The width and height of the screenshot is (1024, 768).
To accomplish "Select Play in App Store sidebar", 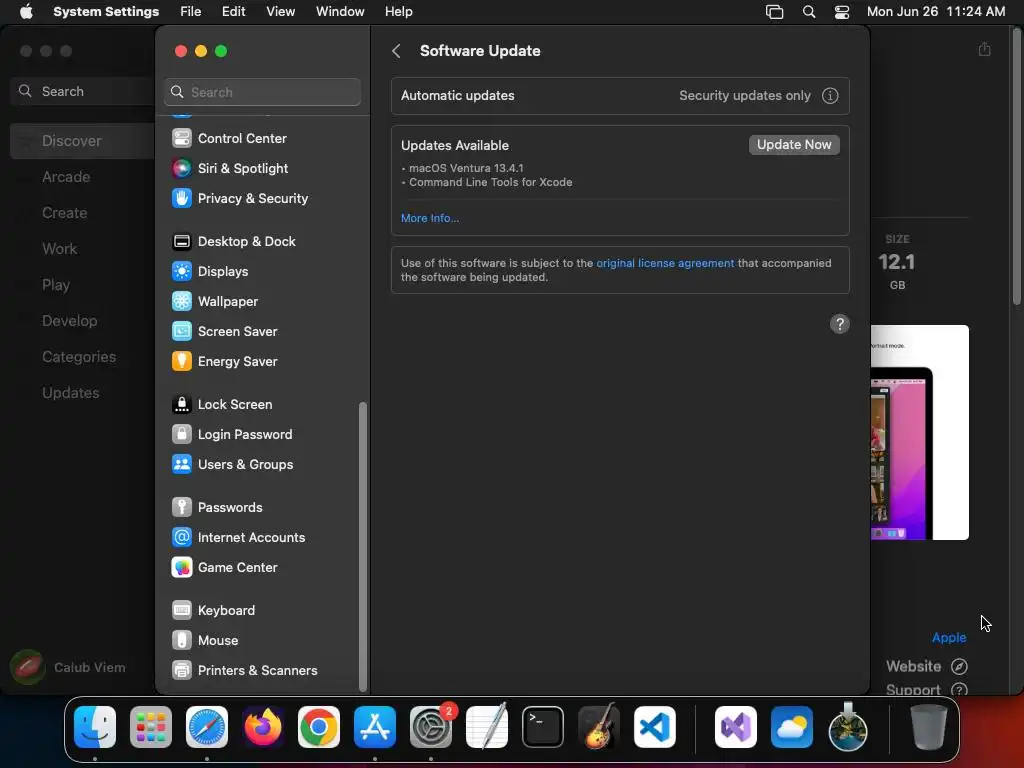I will pyautogui.click(x=56, y=285).
